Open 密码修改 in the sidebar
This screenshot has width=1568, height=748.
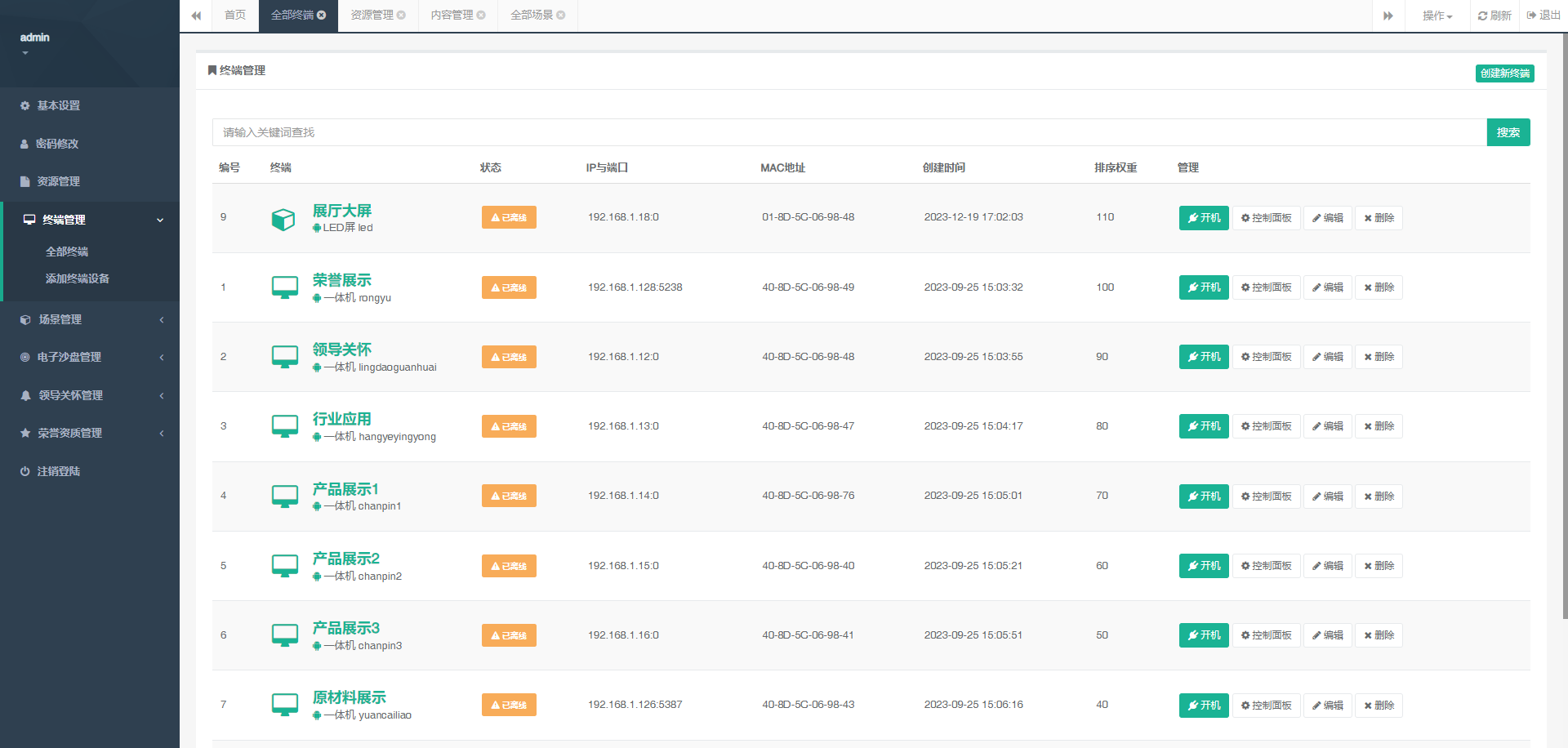[x=90, y=144]
